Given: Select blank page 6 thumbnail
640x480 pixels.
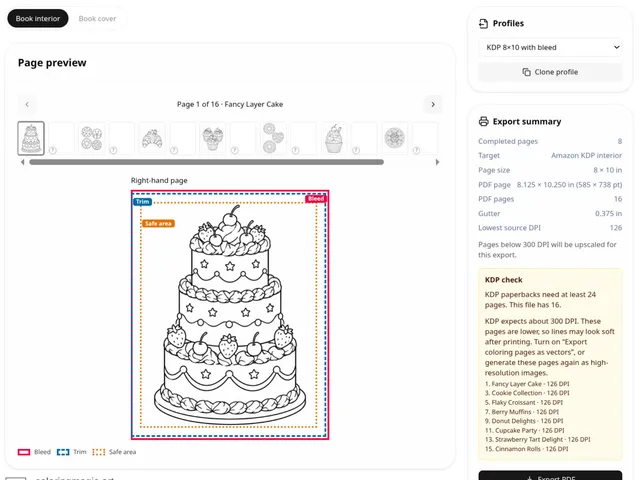Looking at the screenshot, I should coord(182,138).
